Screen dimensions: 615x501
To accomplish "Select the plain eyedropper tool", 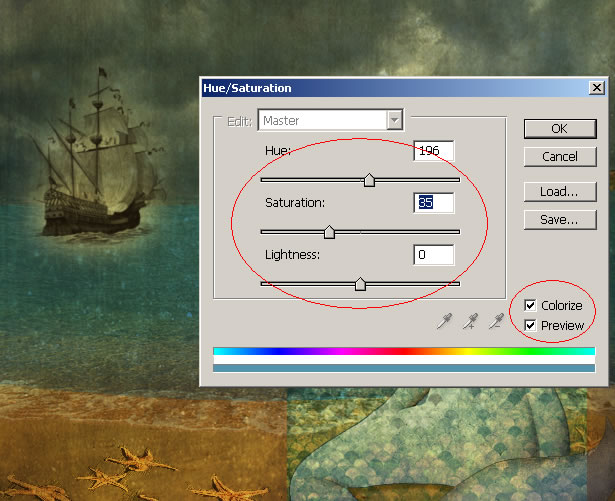I will 444,321.
